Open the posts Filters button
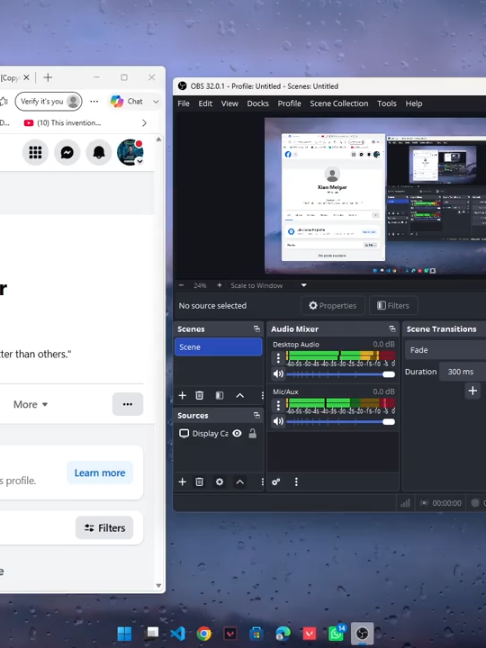 click(x=105, y=528)
